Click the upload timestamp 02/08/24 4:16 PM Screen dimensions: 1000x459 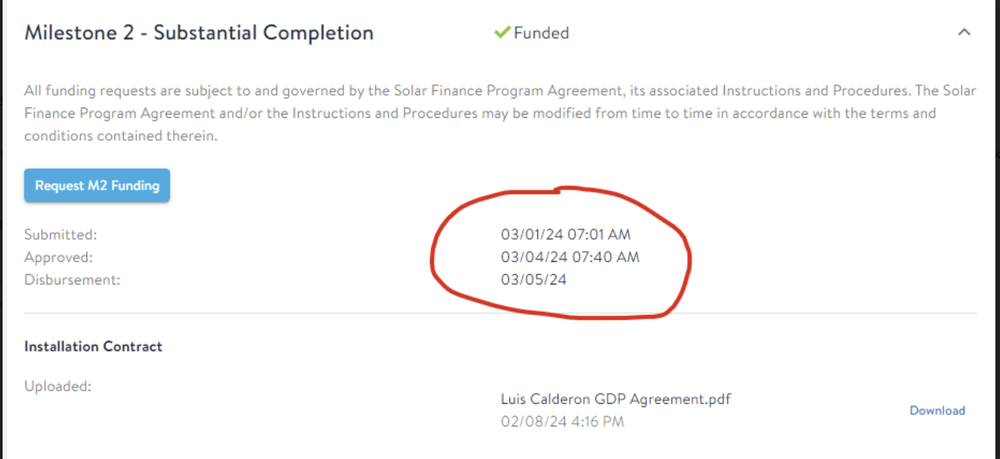(x=562, y=421)
